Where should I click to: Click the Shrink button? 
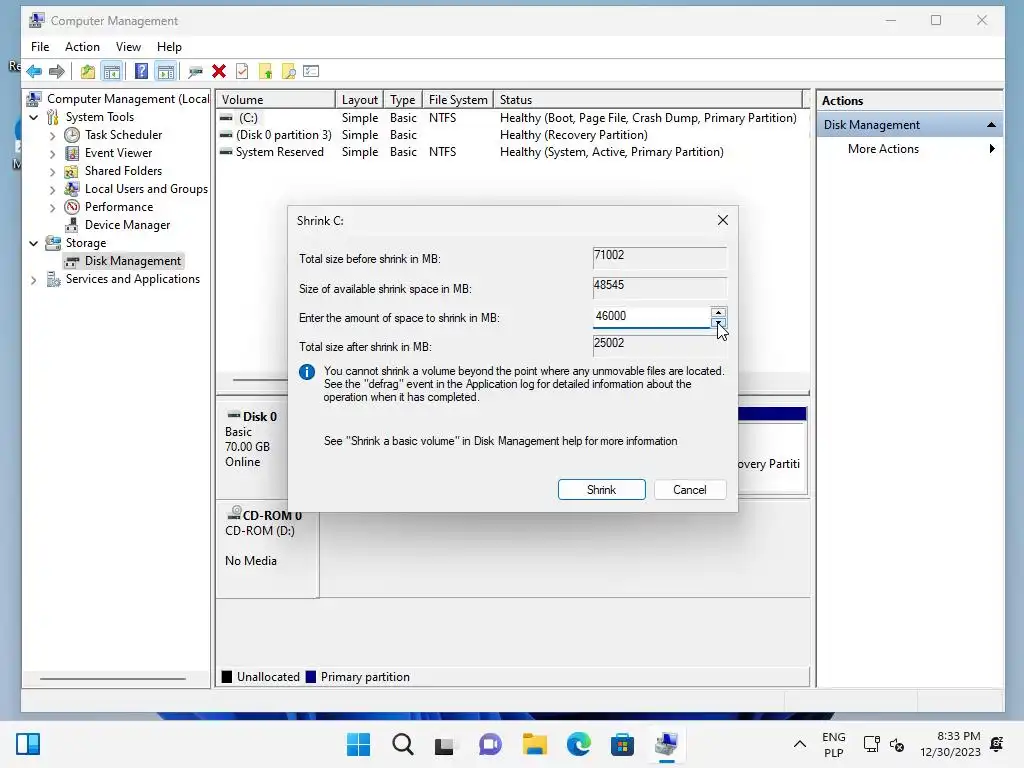[601, 490]
